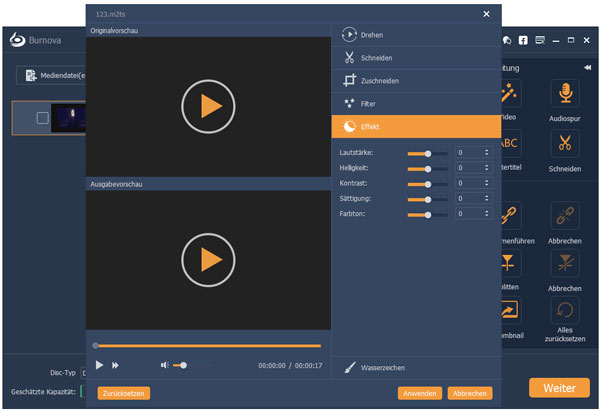Image resolution: width=600 pixels, height=412 pixels.
Task: Tick the checkbox next to the video thumbnail
Action: tap(42, 118)
